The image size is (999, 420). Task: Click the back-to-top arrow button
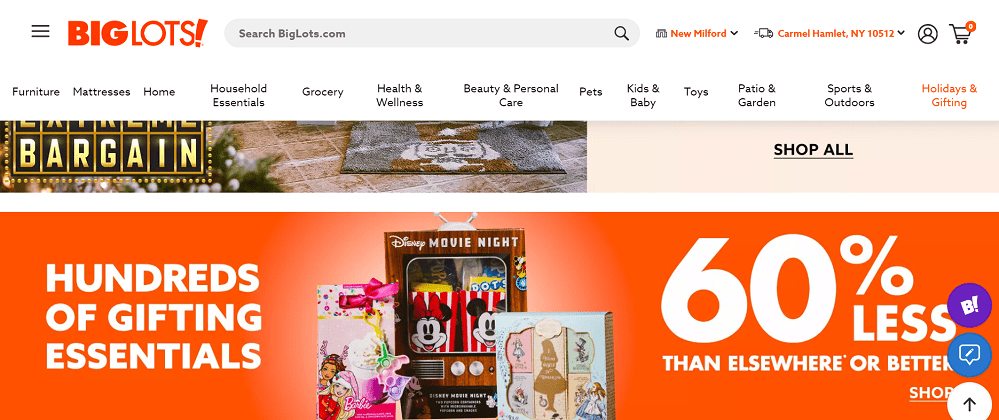click(x=969, y=403)
